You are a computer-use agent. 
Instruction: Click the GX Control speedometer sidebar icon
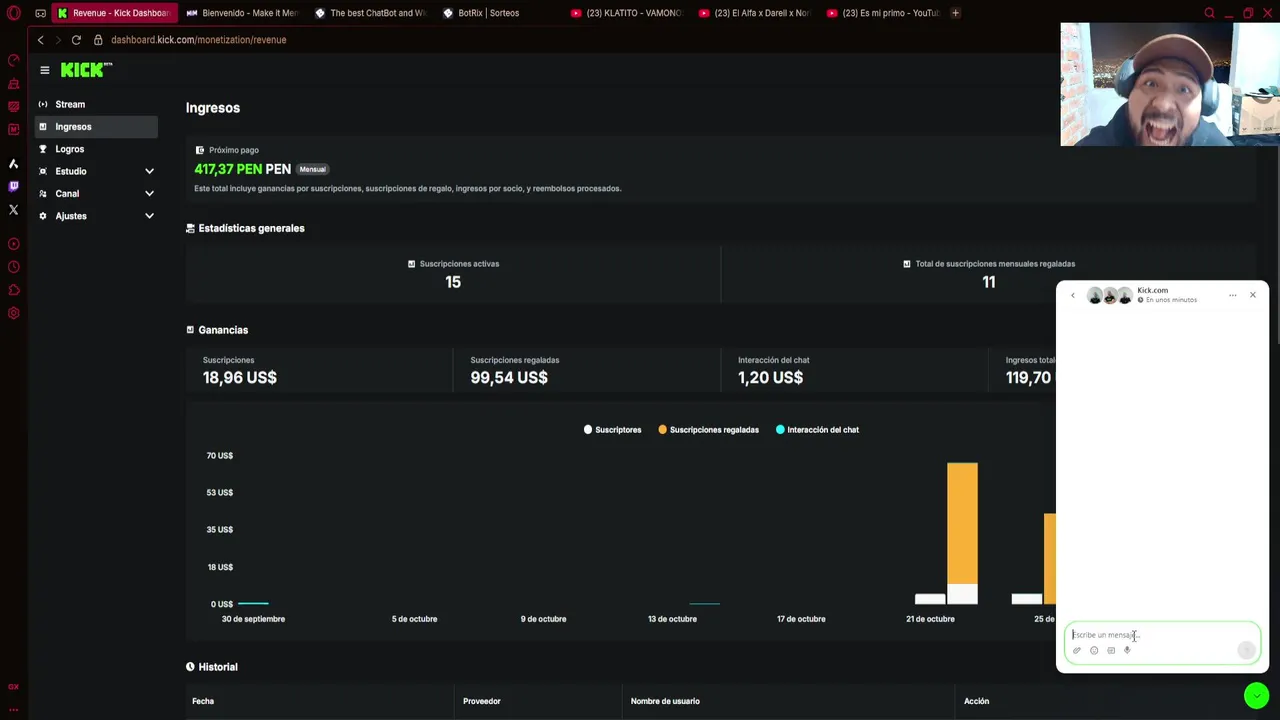click(13, 60)
